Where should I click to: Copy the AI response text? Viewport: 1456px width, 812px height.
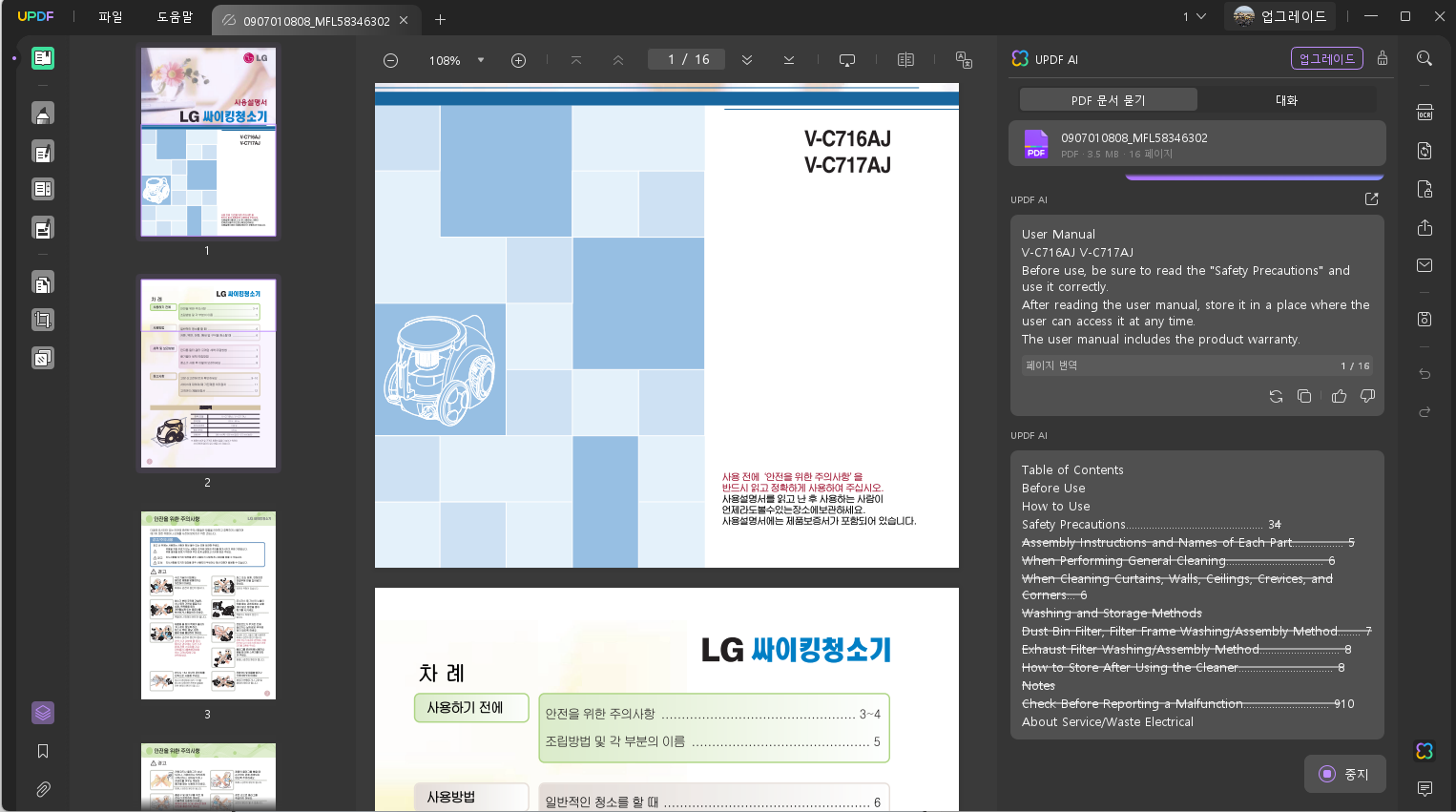tap(1304, 396)
